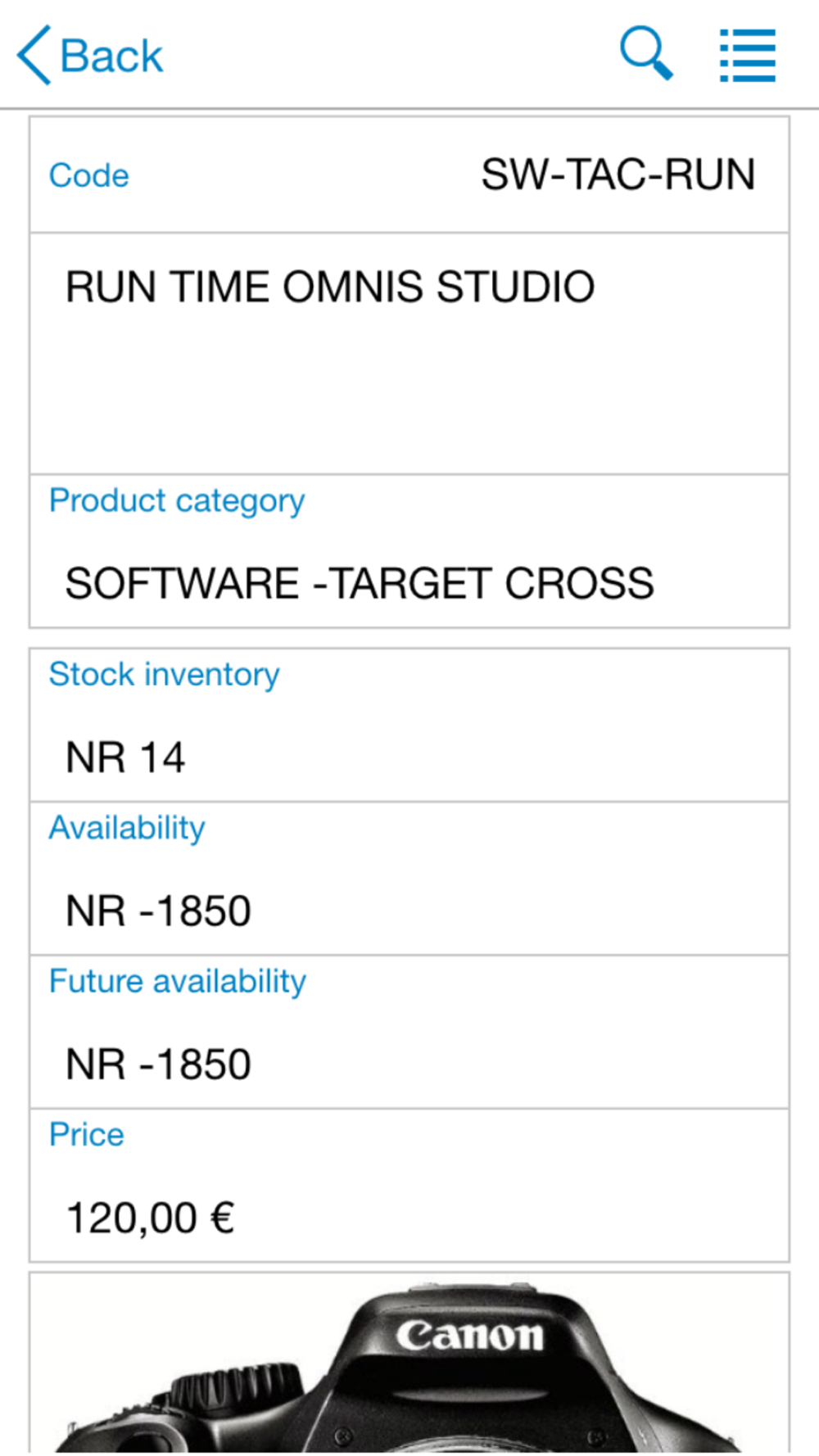Select the 120,00 € price value
This screenshot has height=1456, width=819.
click(151, 1218)
